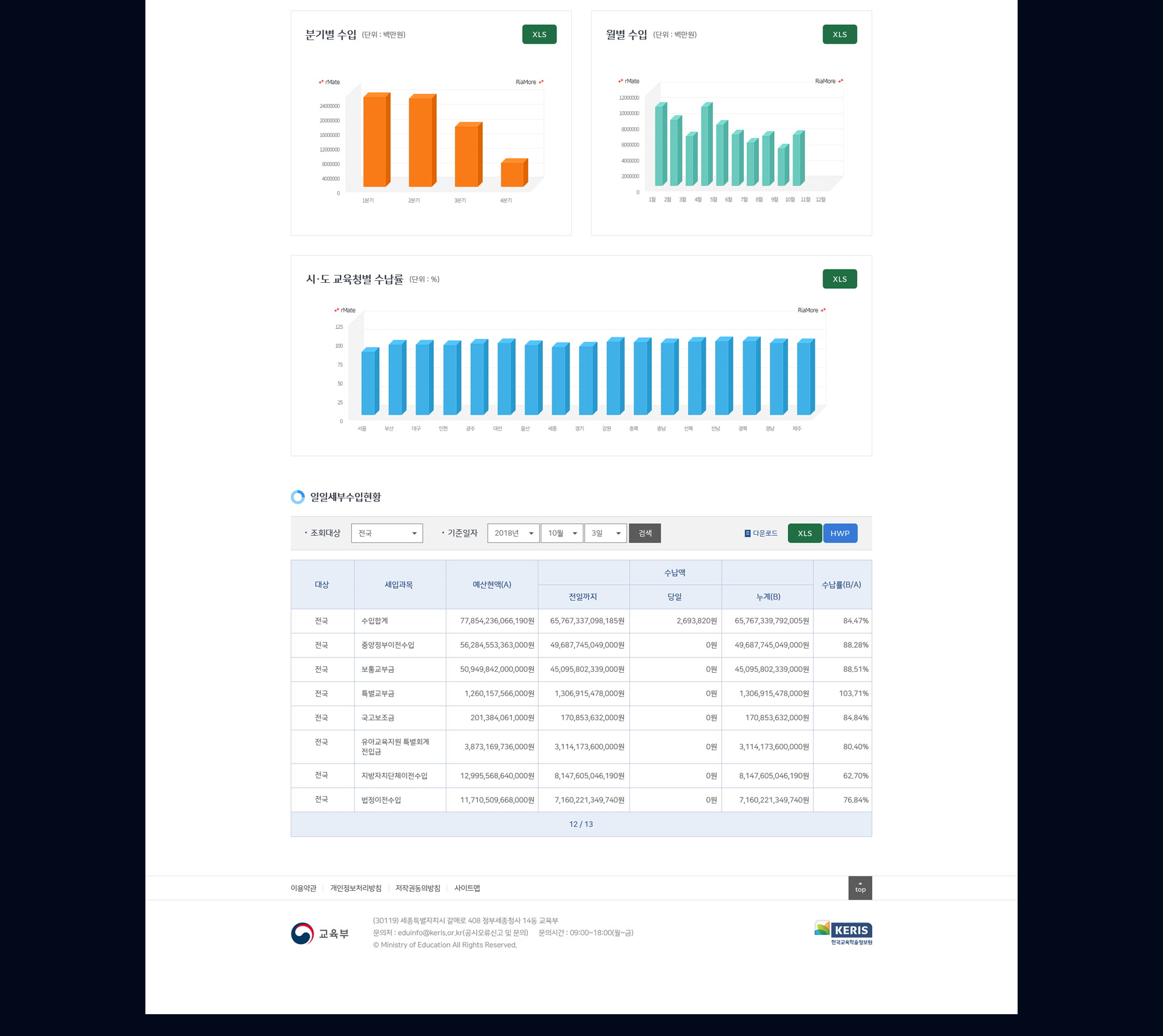The image size is (1163, 1036).
Task: Open the 이용약관 footer link
Action: pos(303,888)
